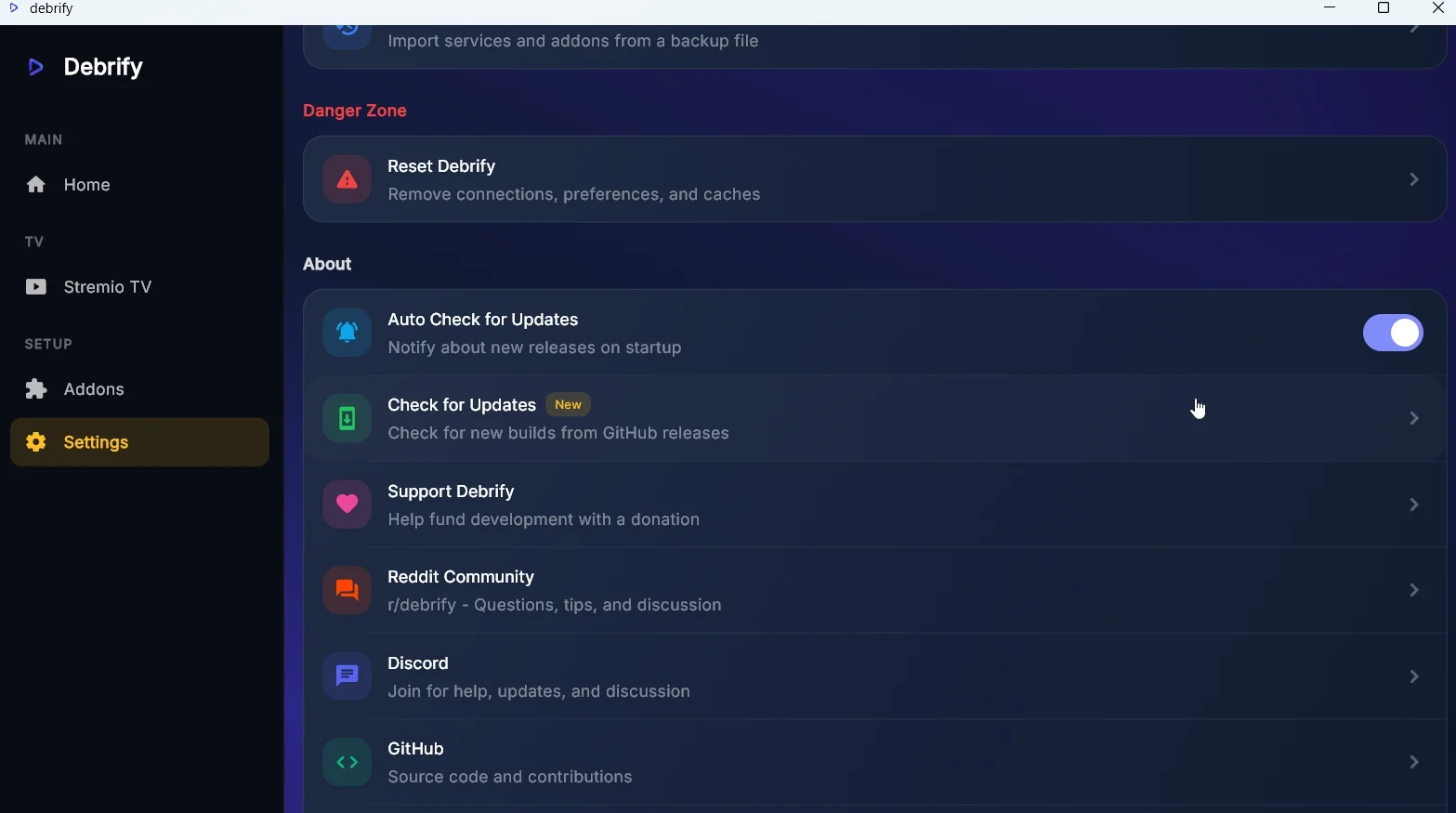The image size is (1456, 813).
Task: Click the pink heart Support icon
Action: [347, 505]
